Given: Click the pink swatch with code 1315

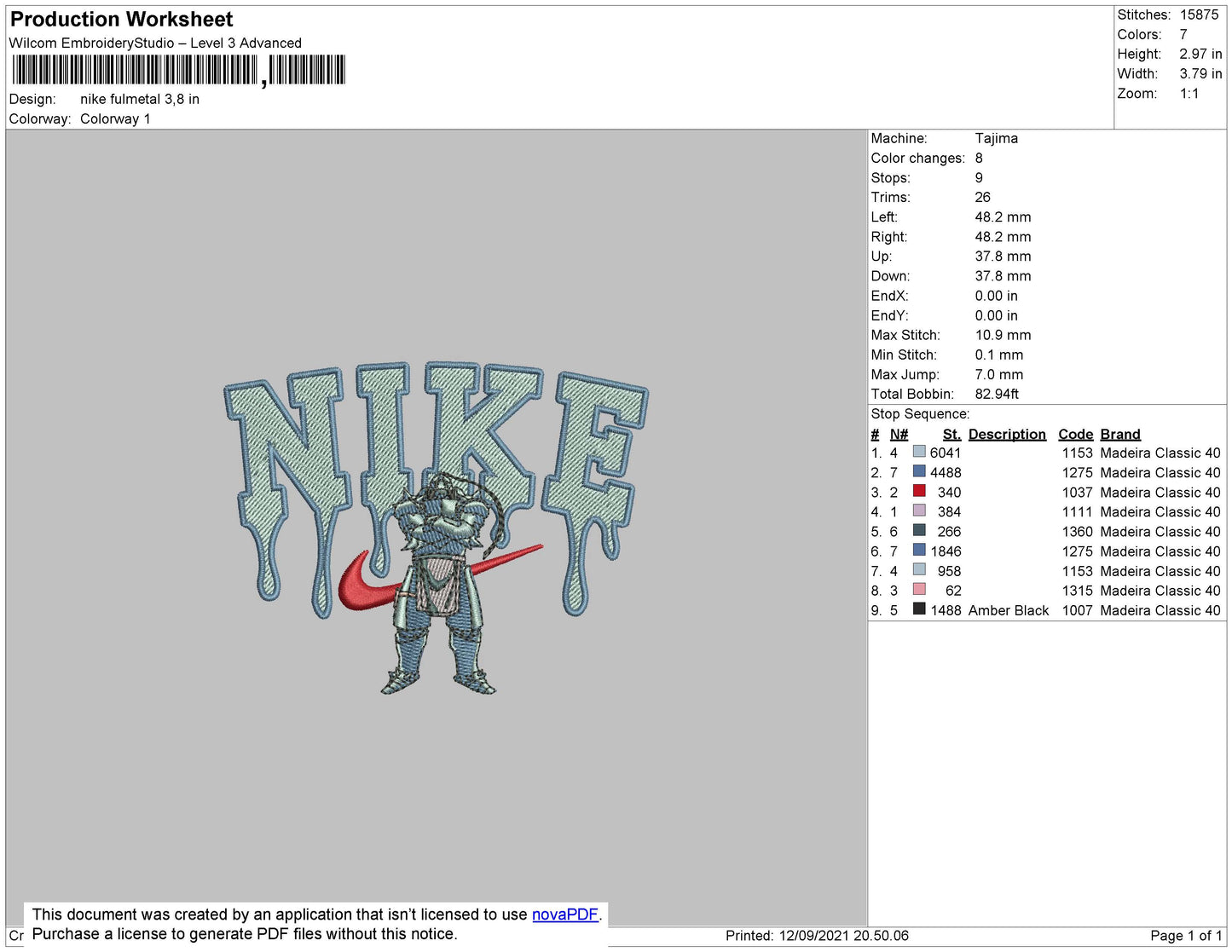Looking at the screenshot, I should [919, 589].
